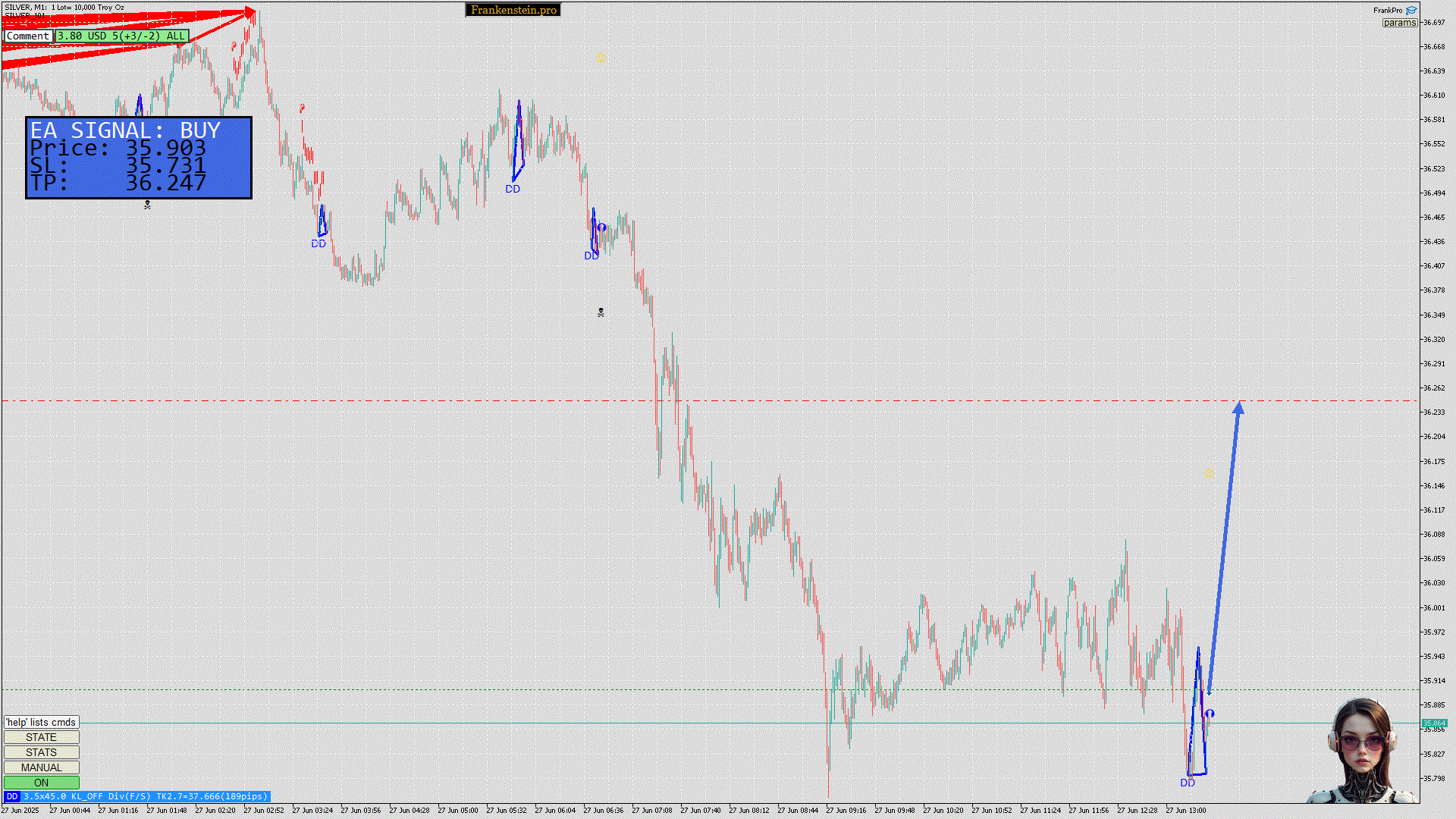This screenshot has height=819, width=1456.
Task: Click the 'help' lists cmds input field
Action: 41,722
